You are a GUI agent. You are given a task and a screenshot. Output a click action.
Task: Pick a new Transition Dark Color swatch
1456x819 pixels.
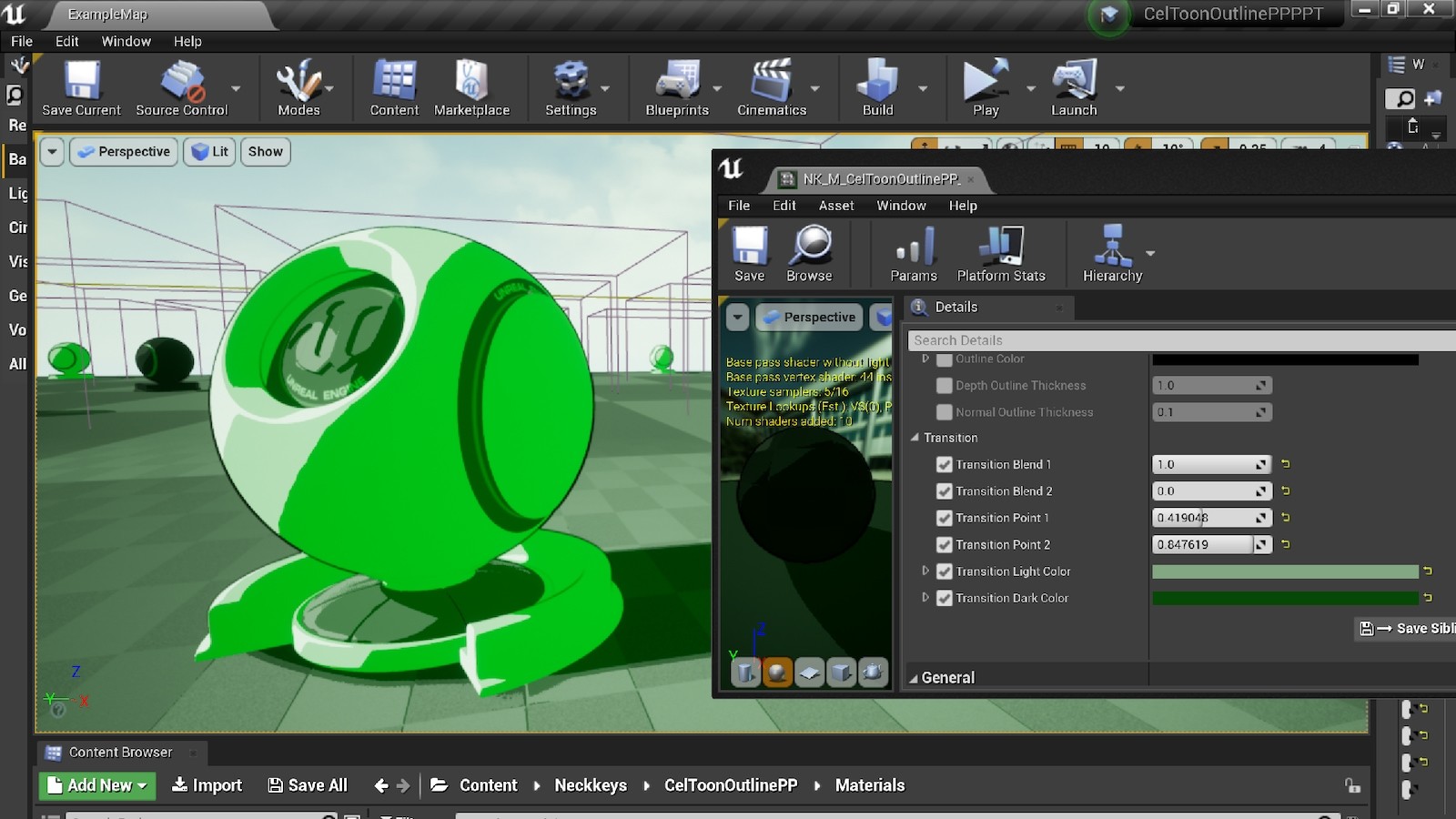[1284, 598]
